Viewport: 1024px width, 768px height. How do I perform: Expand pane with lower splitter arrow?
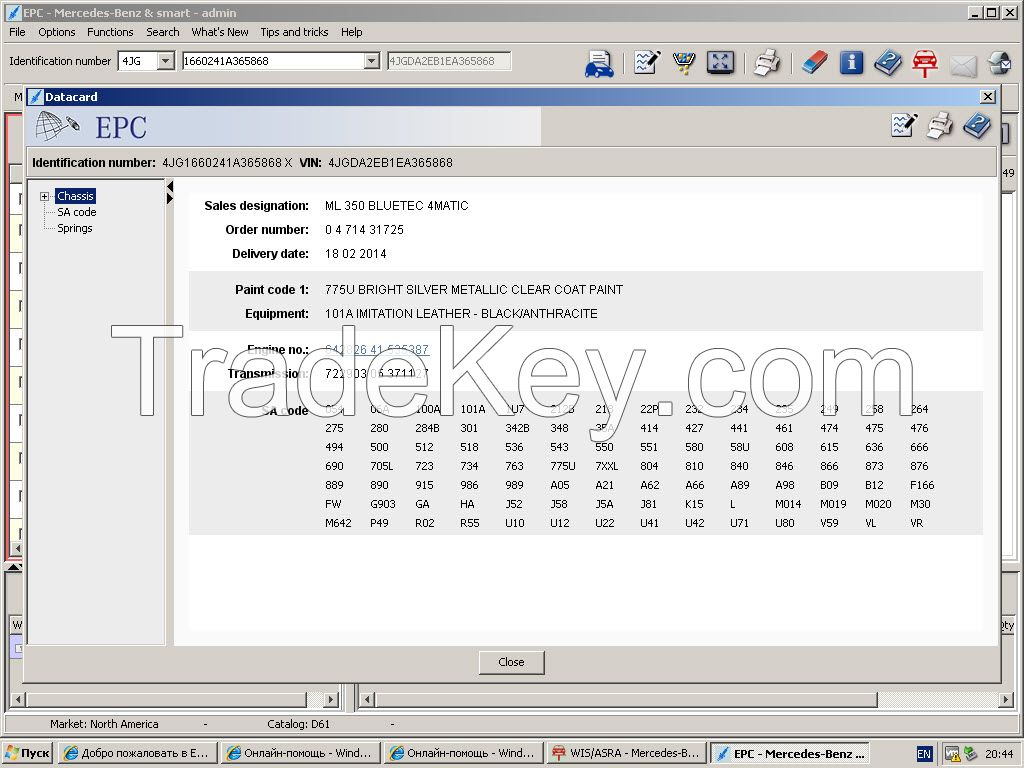(170, 199)
